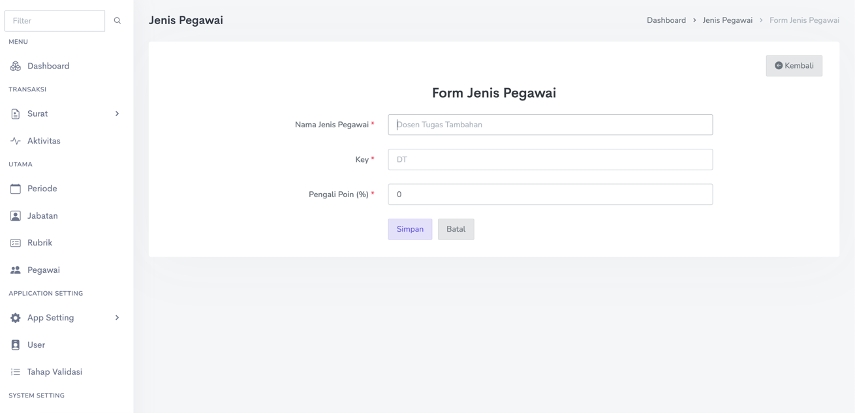Click the Jabatan icon in sidebar
Screen dimensions: 856x414
(16, 216)
